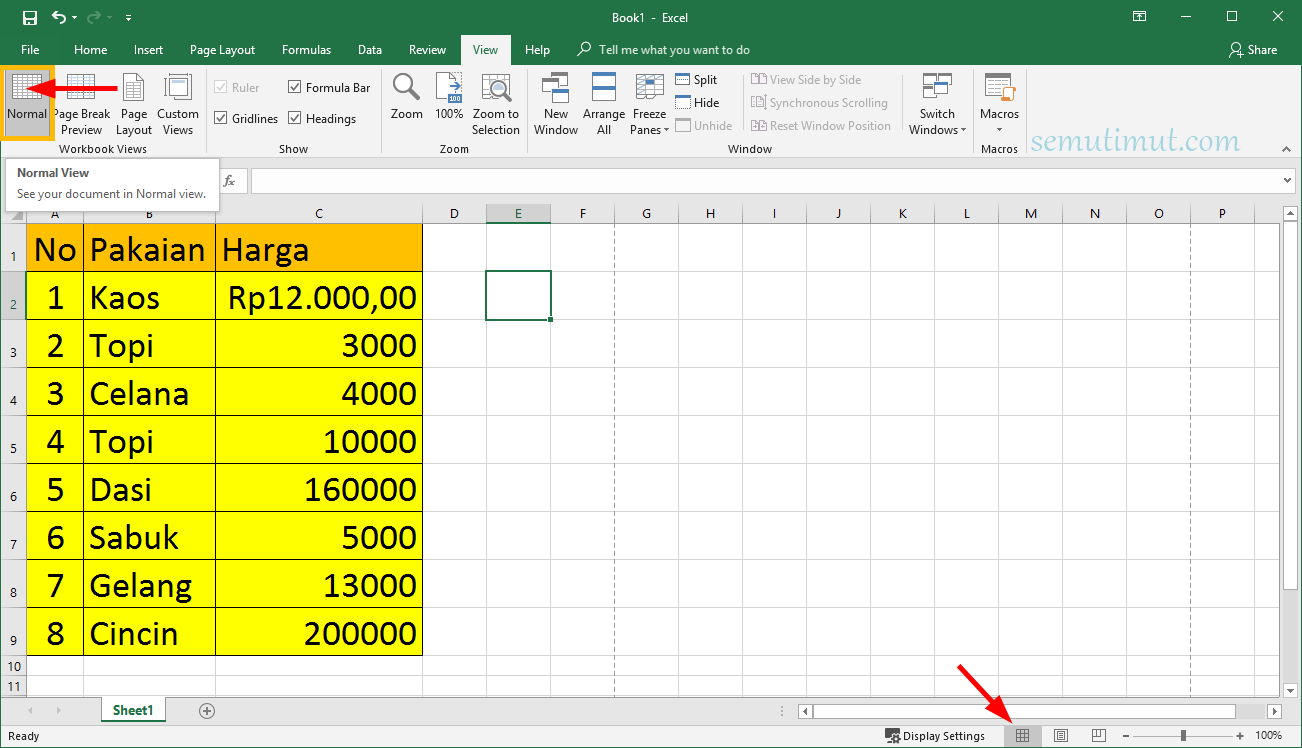The image size is (1302, 748).
Task: Open Page Layout view
Action: (x=133, y=102)
